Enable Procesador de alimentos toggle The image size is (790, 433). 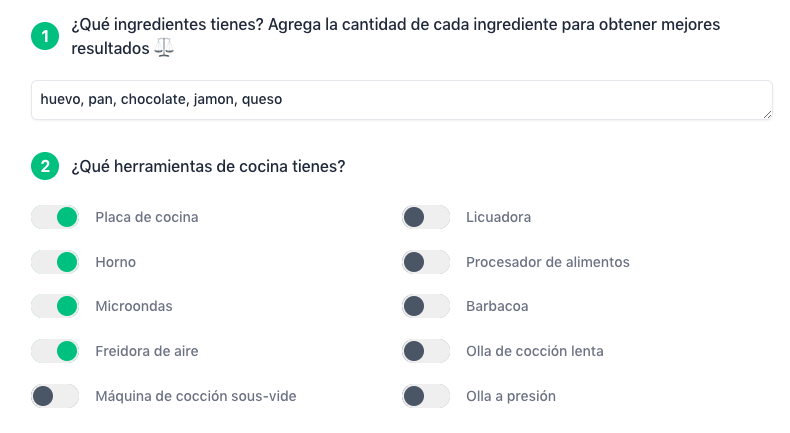[x=426, y=262]
